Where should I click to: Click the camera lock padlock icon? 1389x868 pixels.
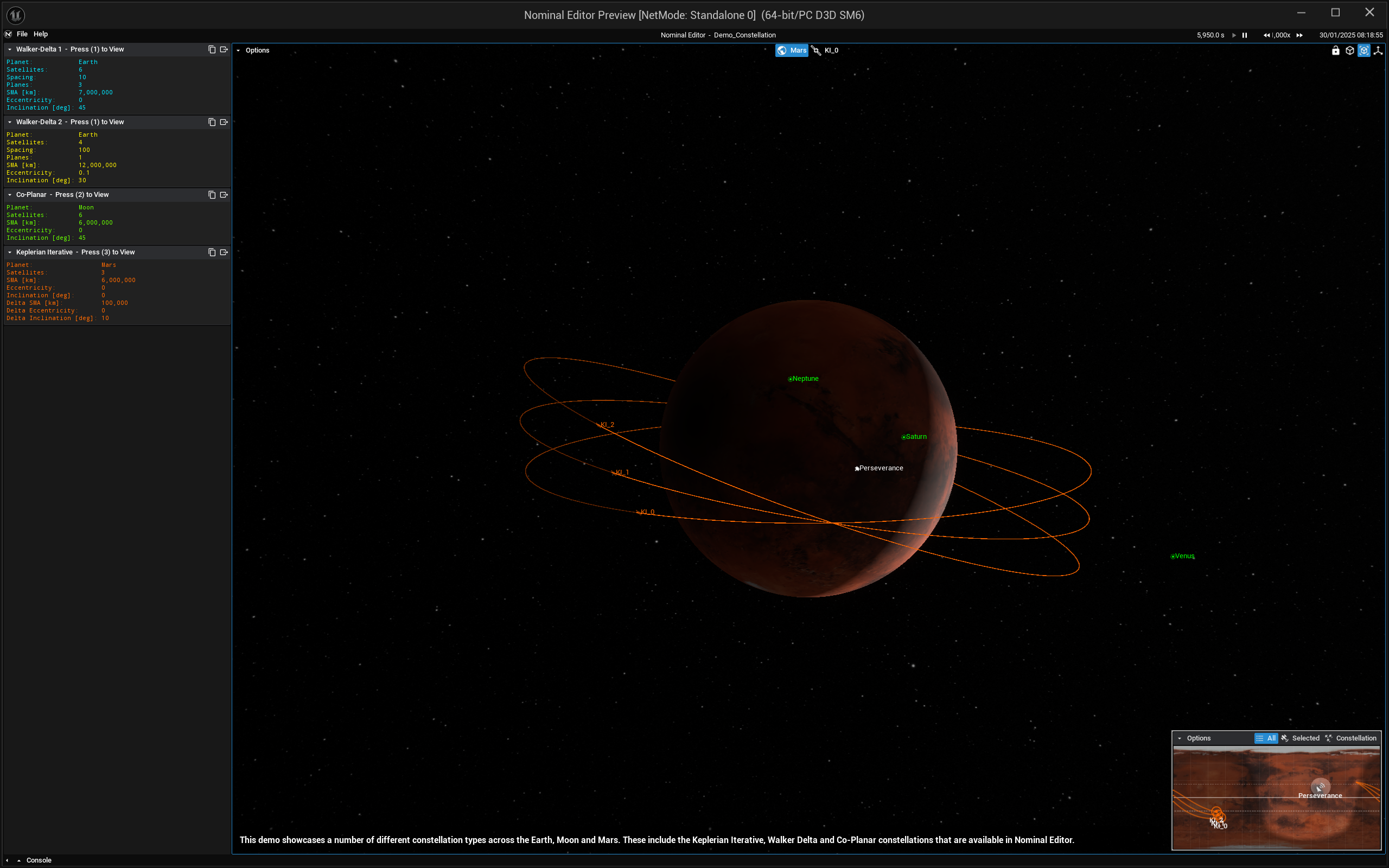click(1336, 50)
